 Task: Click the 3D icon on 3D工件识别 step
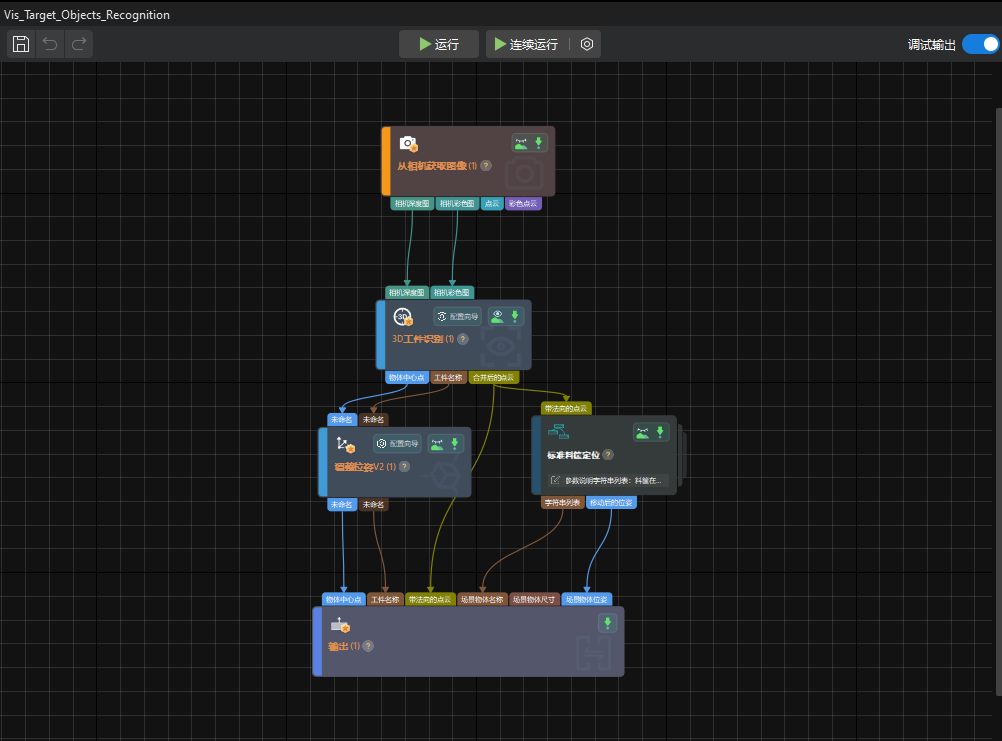[x=403, y=317]
